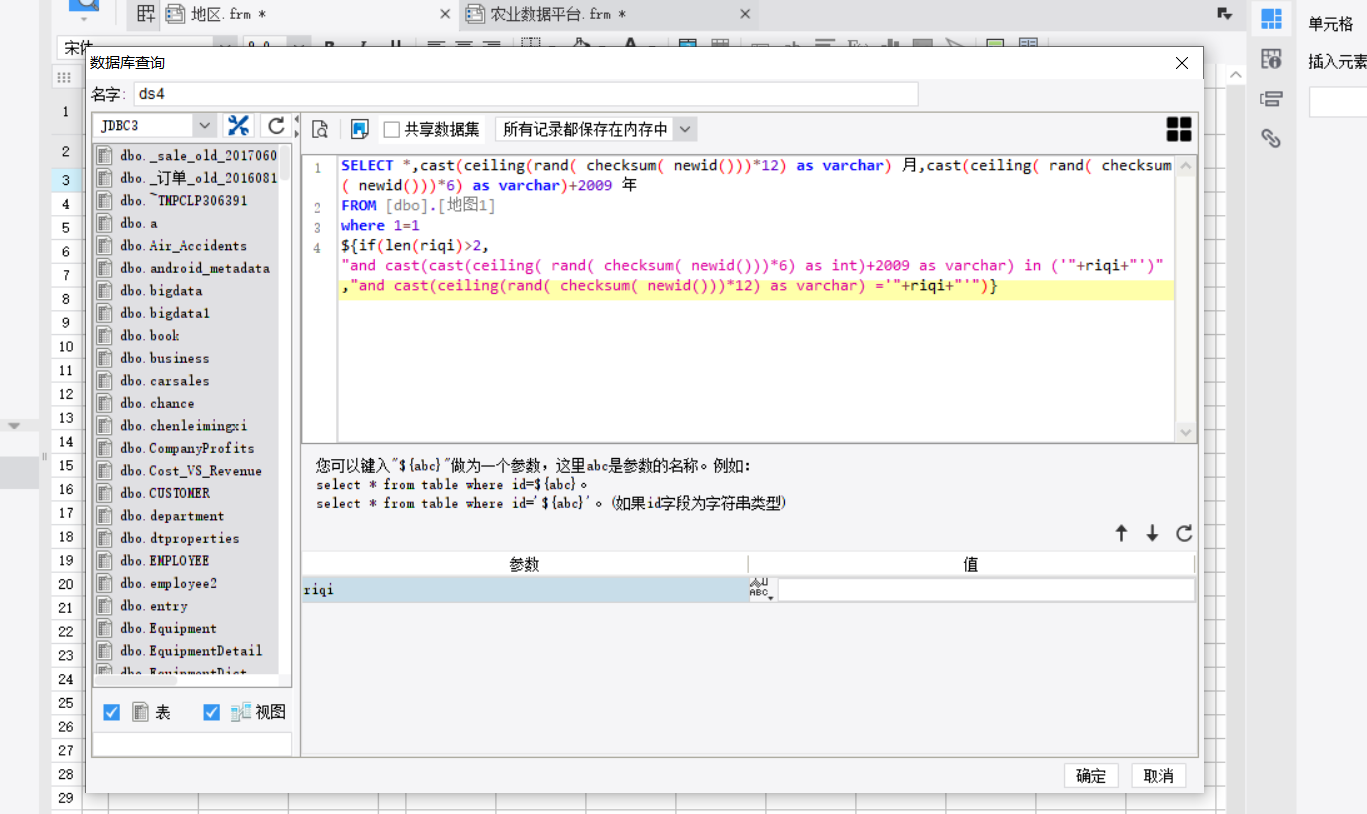Click the table icon beside 表 checkbox

click(141, 712)
